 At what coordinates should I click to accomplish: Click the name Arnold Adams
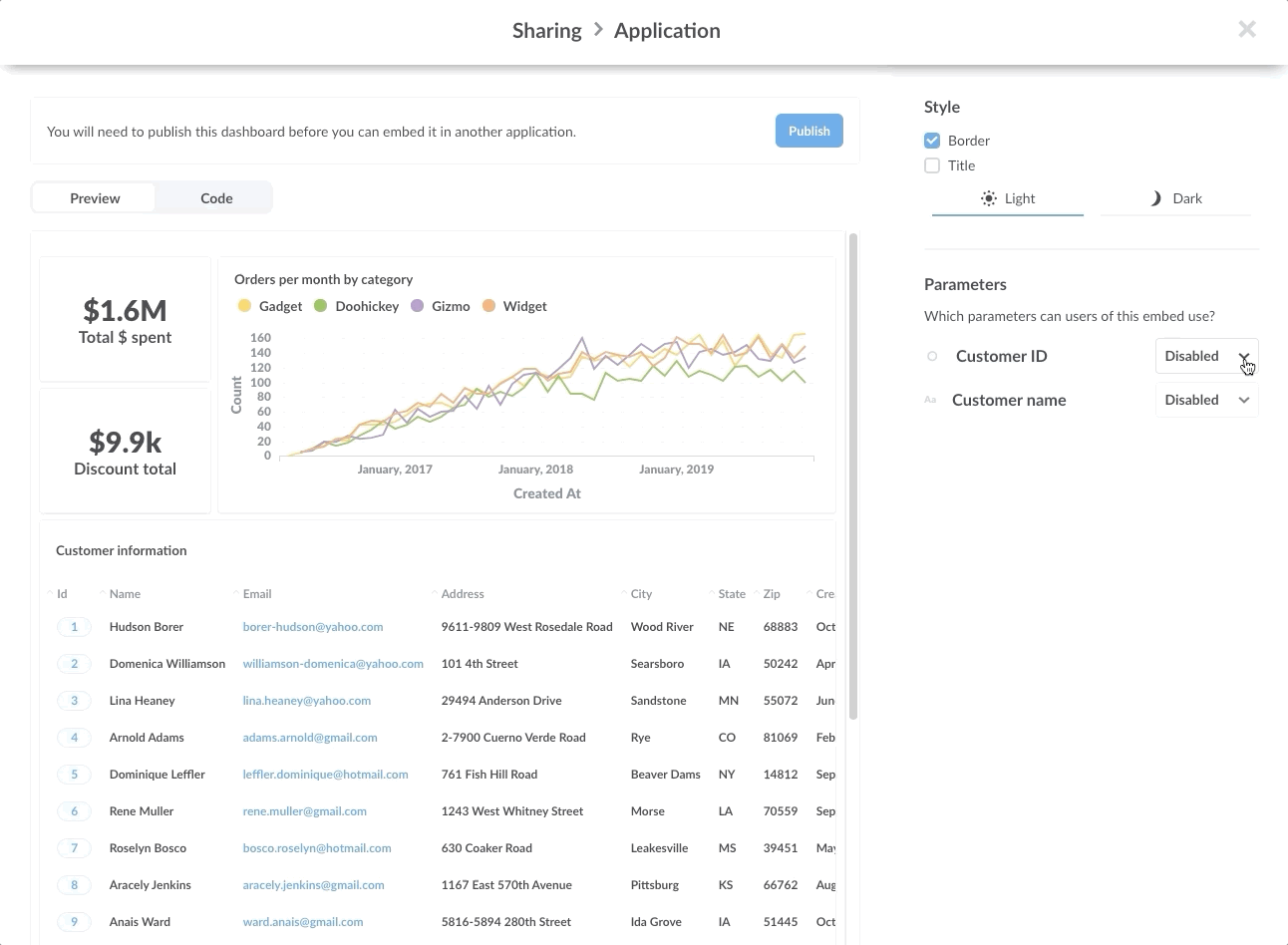click(x=147, y=738)
